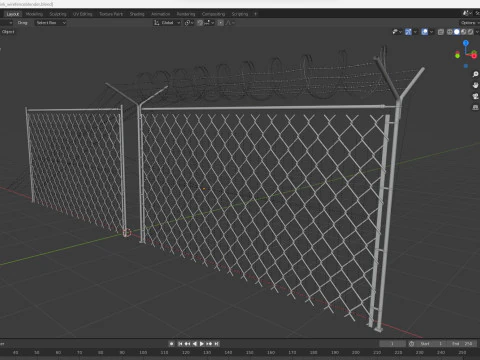480x360 pixels.
Task: Open the Texture Paint workspace
Action: click(x=111, y=14)
